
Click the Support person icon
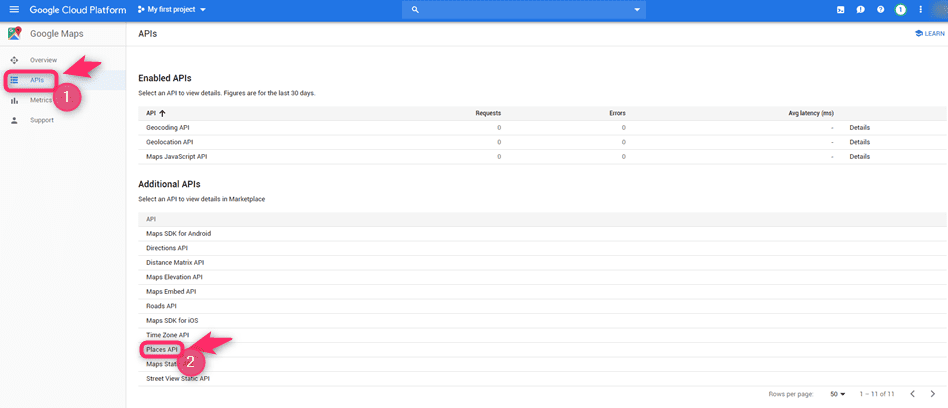click(15, 120)
